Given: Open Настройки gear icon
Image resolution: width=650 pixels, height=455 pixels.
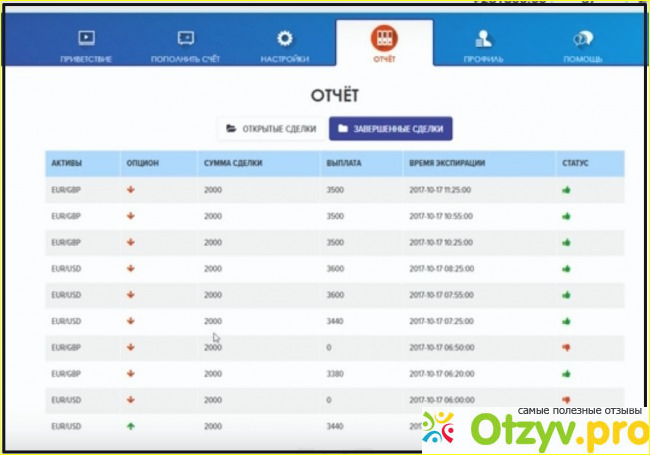Looking at the screenshot, I should point(285,40).
